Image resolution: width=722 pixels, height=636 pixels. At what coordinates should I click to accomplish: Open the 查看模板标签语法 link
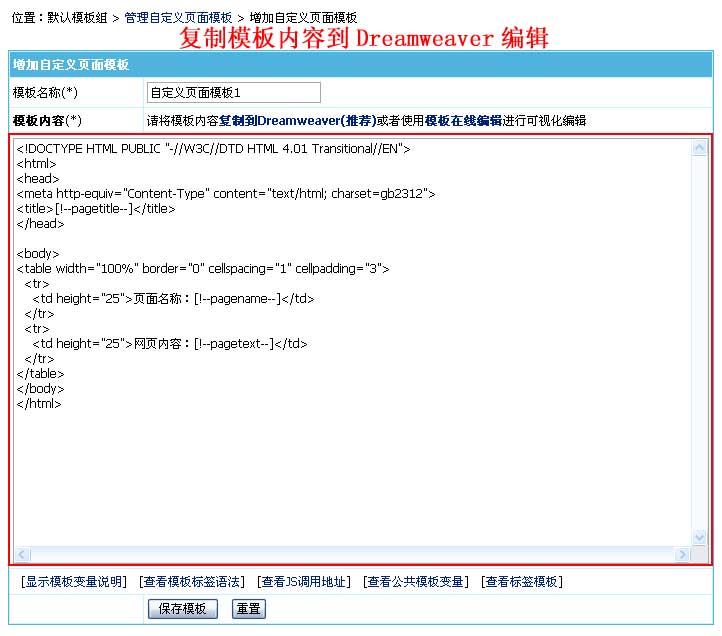tap(192, 582)
